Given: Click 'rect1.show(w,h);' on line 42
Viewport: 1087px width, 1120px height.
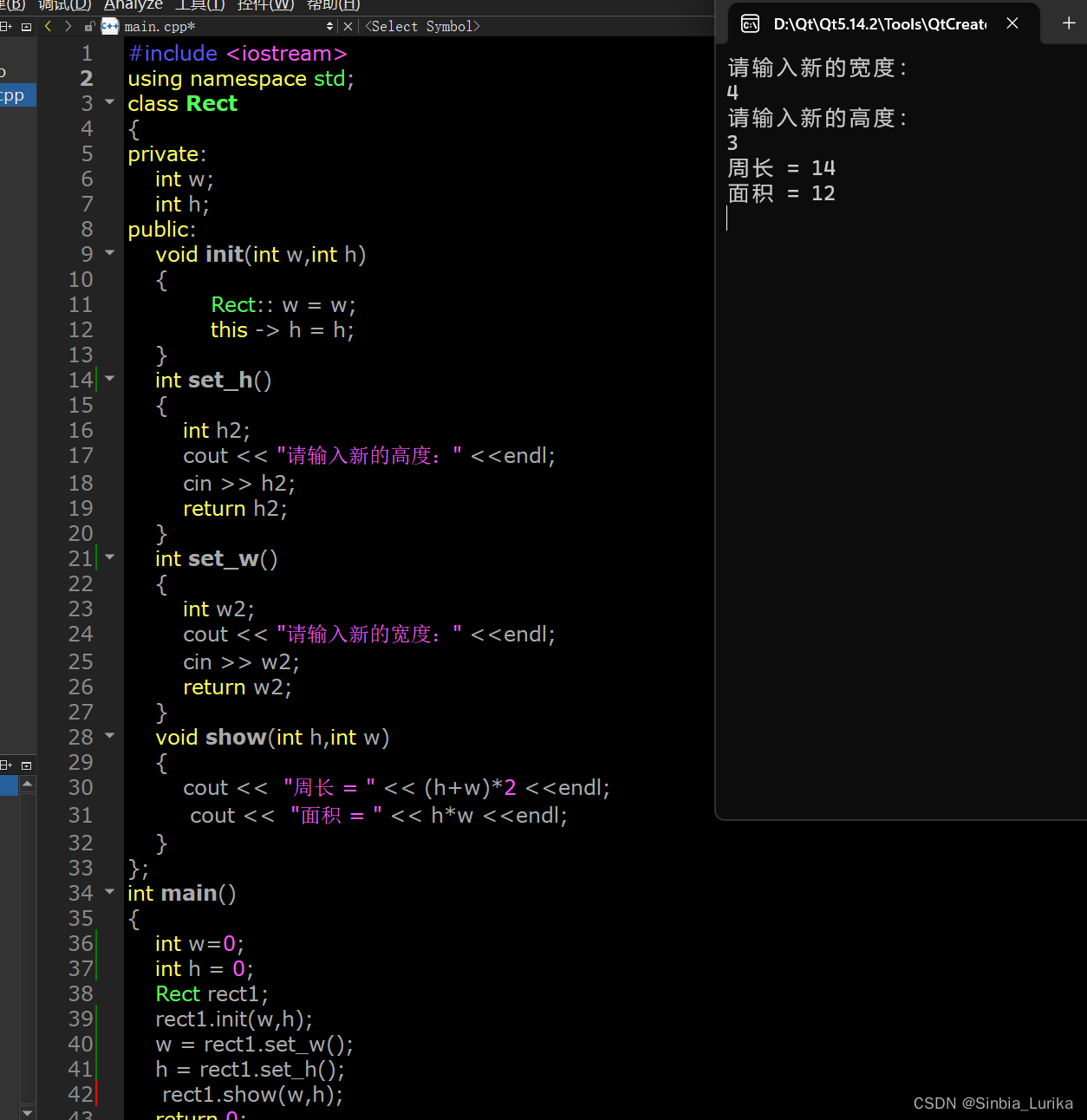Looking at the screenshot, I should (x=252, y=1095).
